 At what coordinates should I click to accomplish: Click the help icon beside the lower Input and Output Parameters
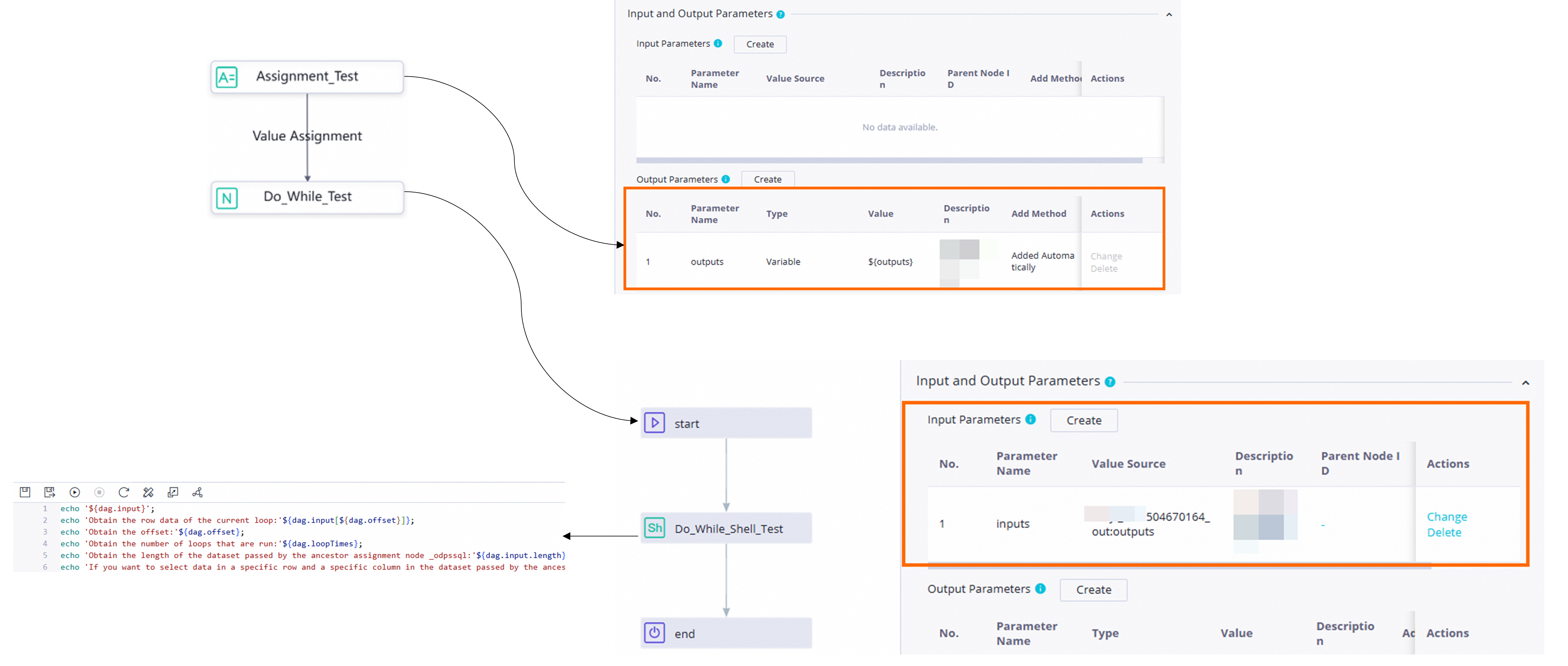tap(1109, 382)
